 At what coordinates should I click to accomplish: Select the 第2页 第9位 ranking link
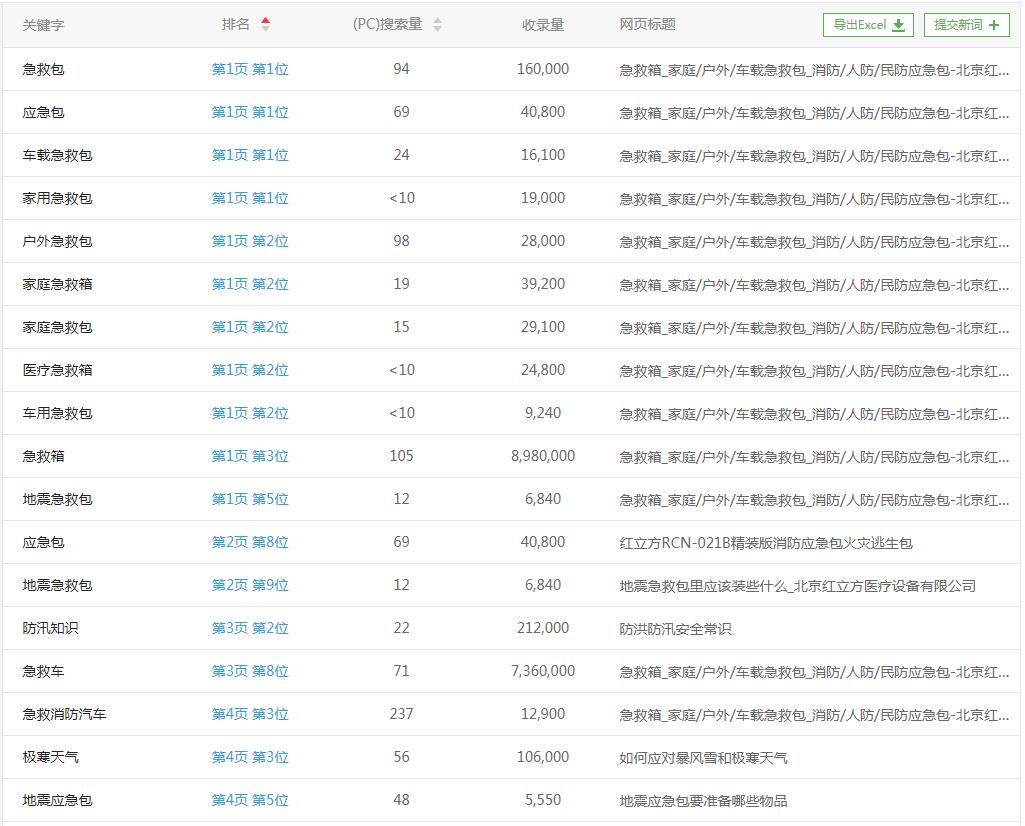coord(250,585)
